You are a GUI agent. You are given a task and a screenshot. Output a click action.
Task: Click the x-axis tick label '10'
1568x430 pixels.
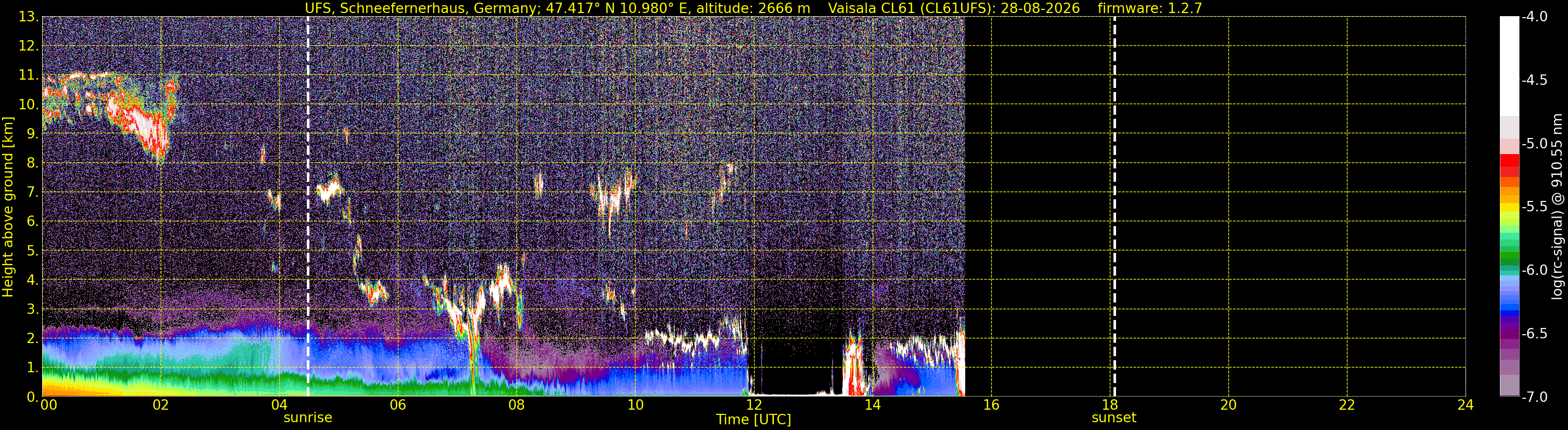[x=636, y=405]
